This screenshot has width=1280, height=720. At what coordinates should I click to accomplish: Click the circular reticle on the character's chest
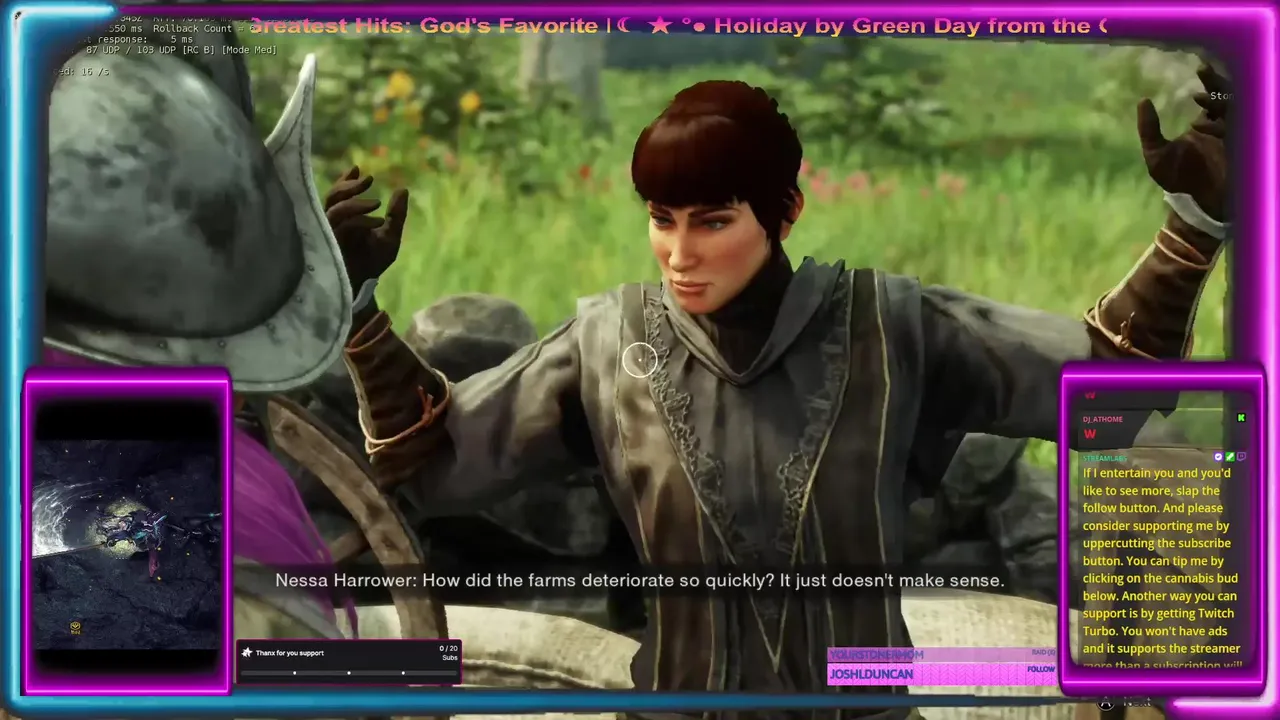click(x=640, y=360)
